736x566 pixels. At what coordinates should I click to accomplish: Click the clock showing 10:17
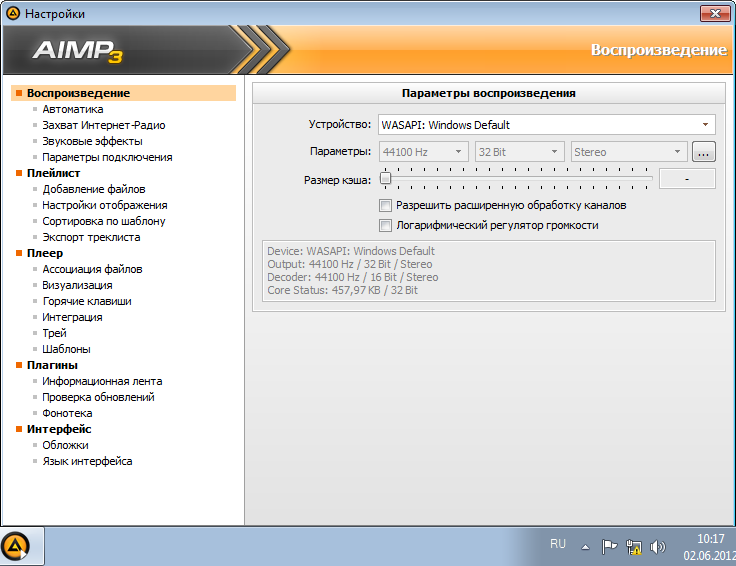click(710, 538)
